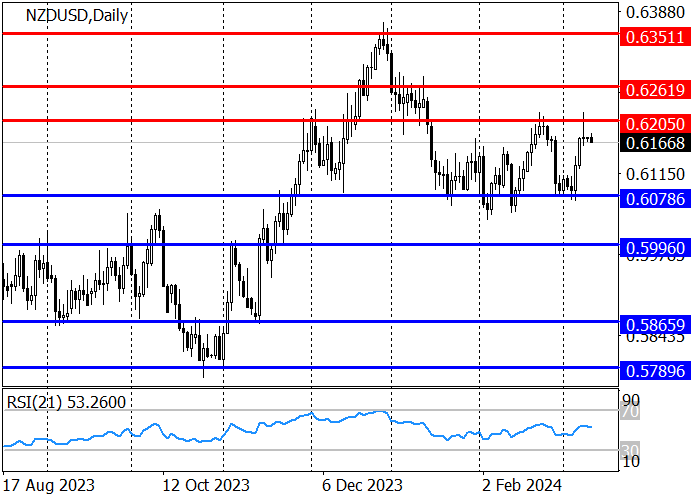Click the 0.57896 blue support label

[x=655, y=371]
